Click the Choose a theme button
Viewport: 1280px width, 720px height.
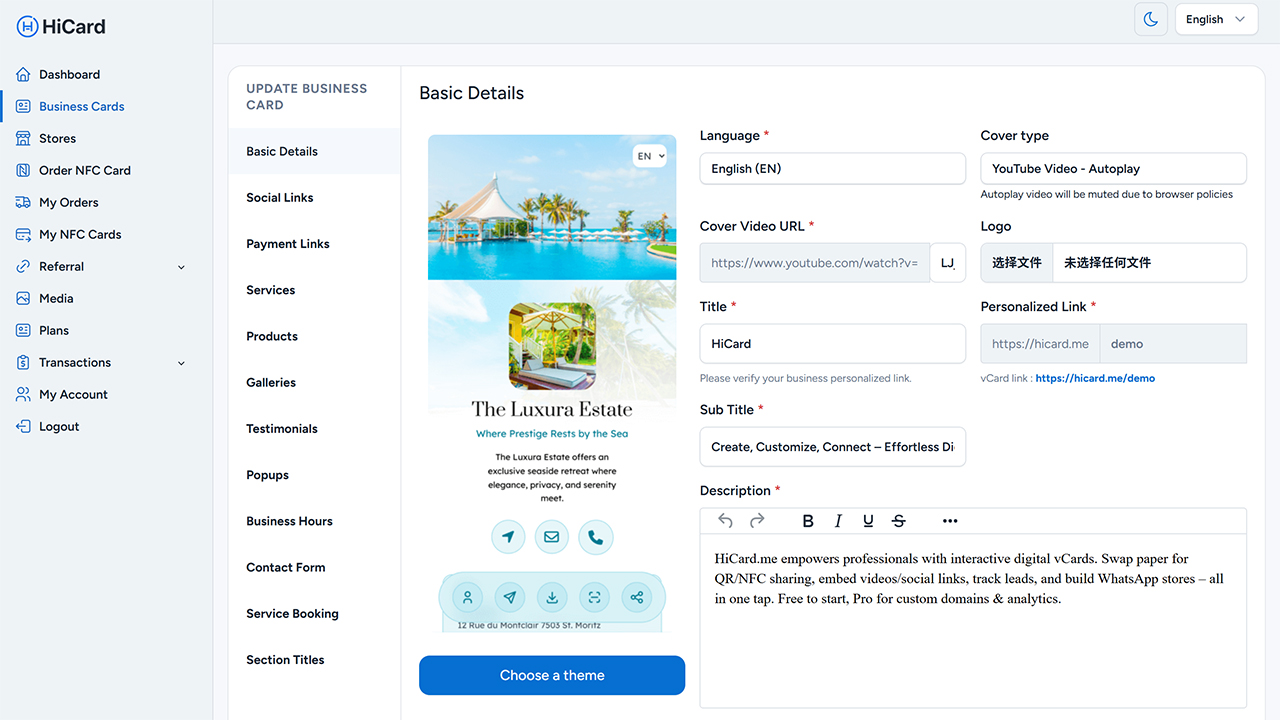point(552,675)
